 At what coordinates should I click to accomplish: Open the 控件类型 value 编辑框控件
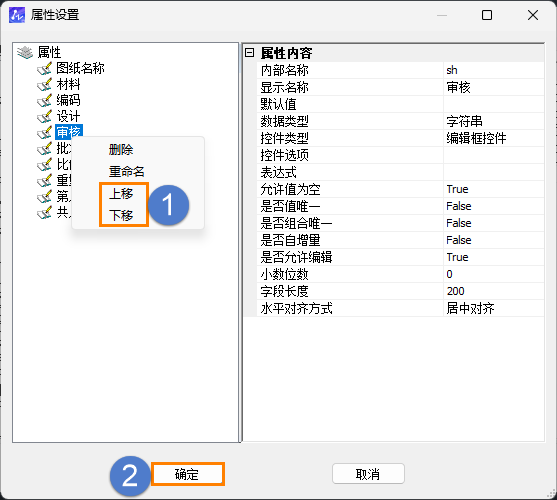(x=493, y=138)
